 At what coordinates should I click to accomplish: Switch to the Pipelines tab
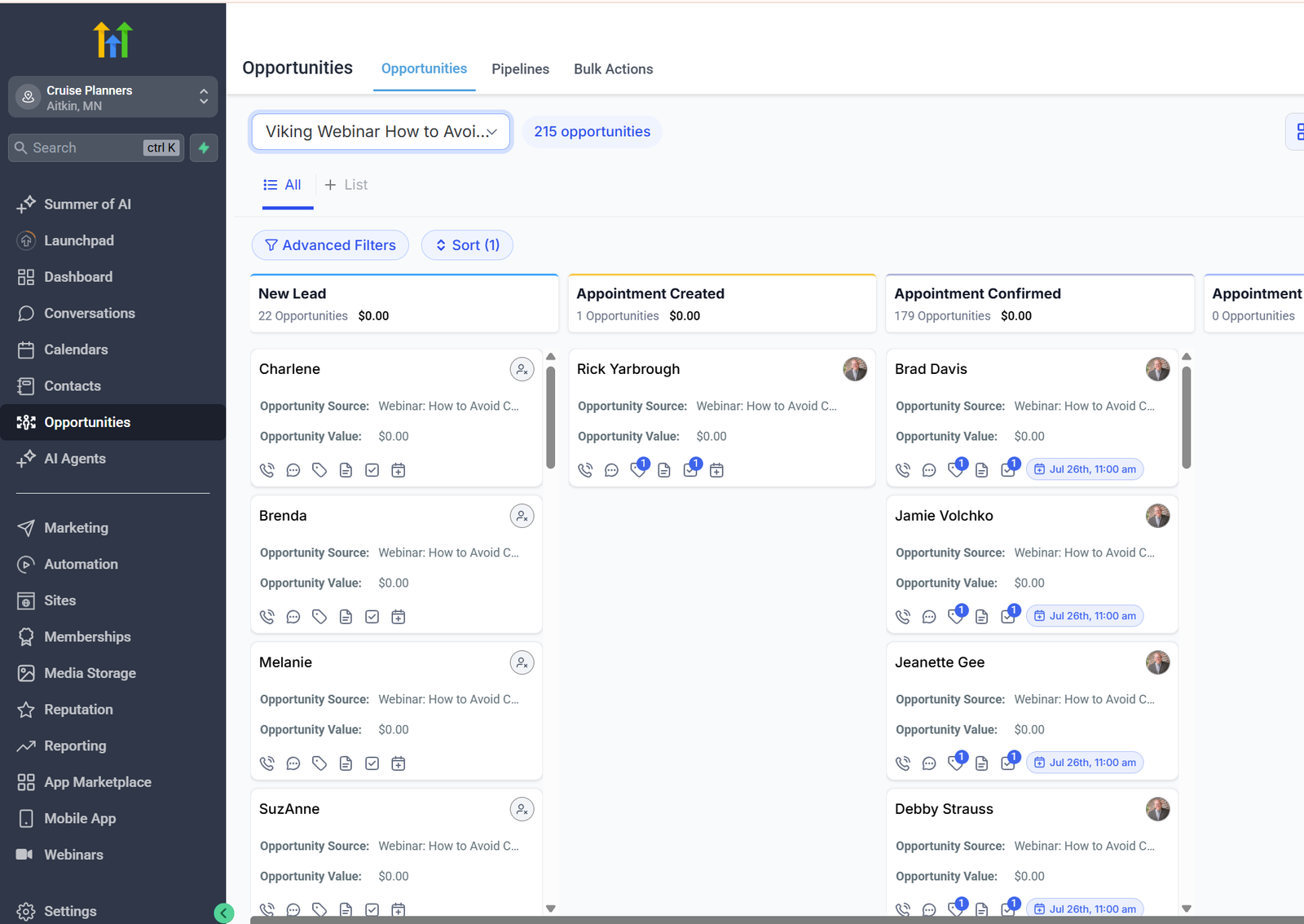tap(520, 69)
